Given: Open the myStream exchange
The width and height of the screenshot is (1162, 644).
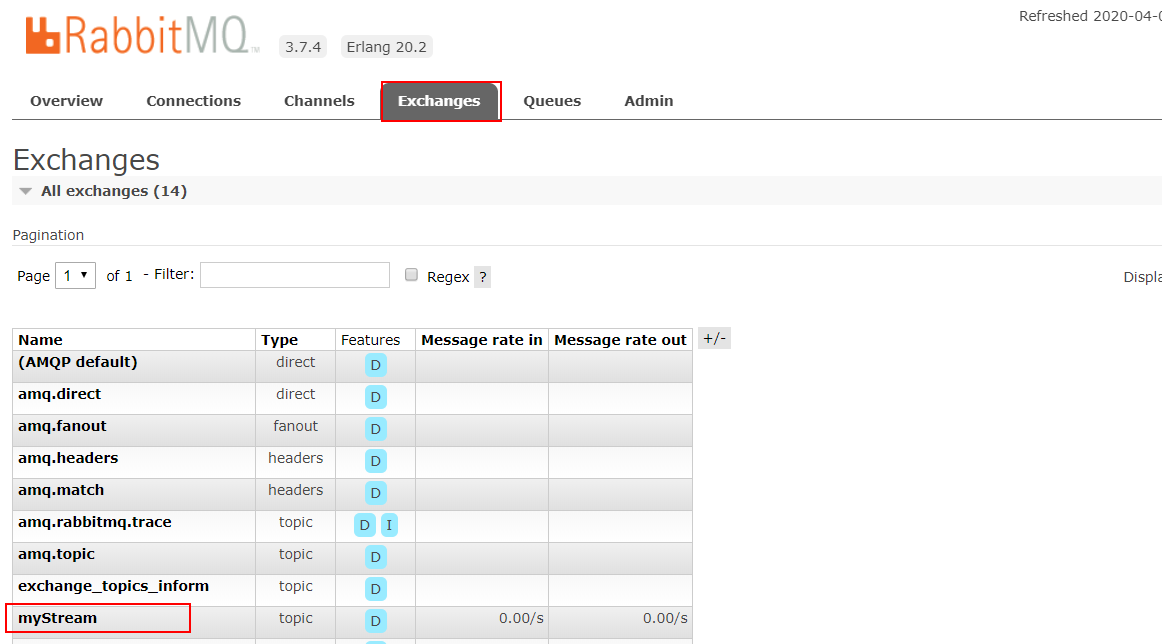Looking at the screenshot, I should coord(58,618).
